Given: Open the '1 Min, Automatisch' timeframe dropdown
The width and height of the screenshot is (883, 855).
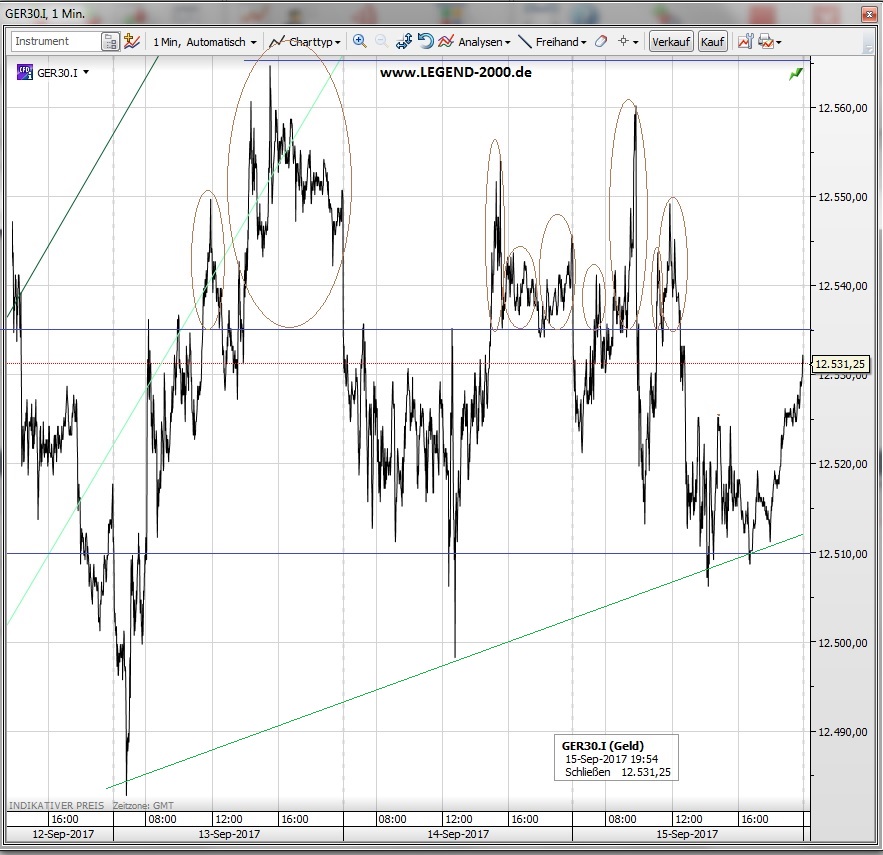Looking at the screenshot, I should [x=204, y=42].
